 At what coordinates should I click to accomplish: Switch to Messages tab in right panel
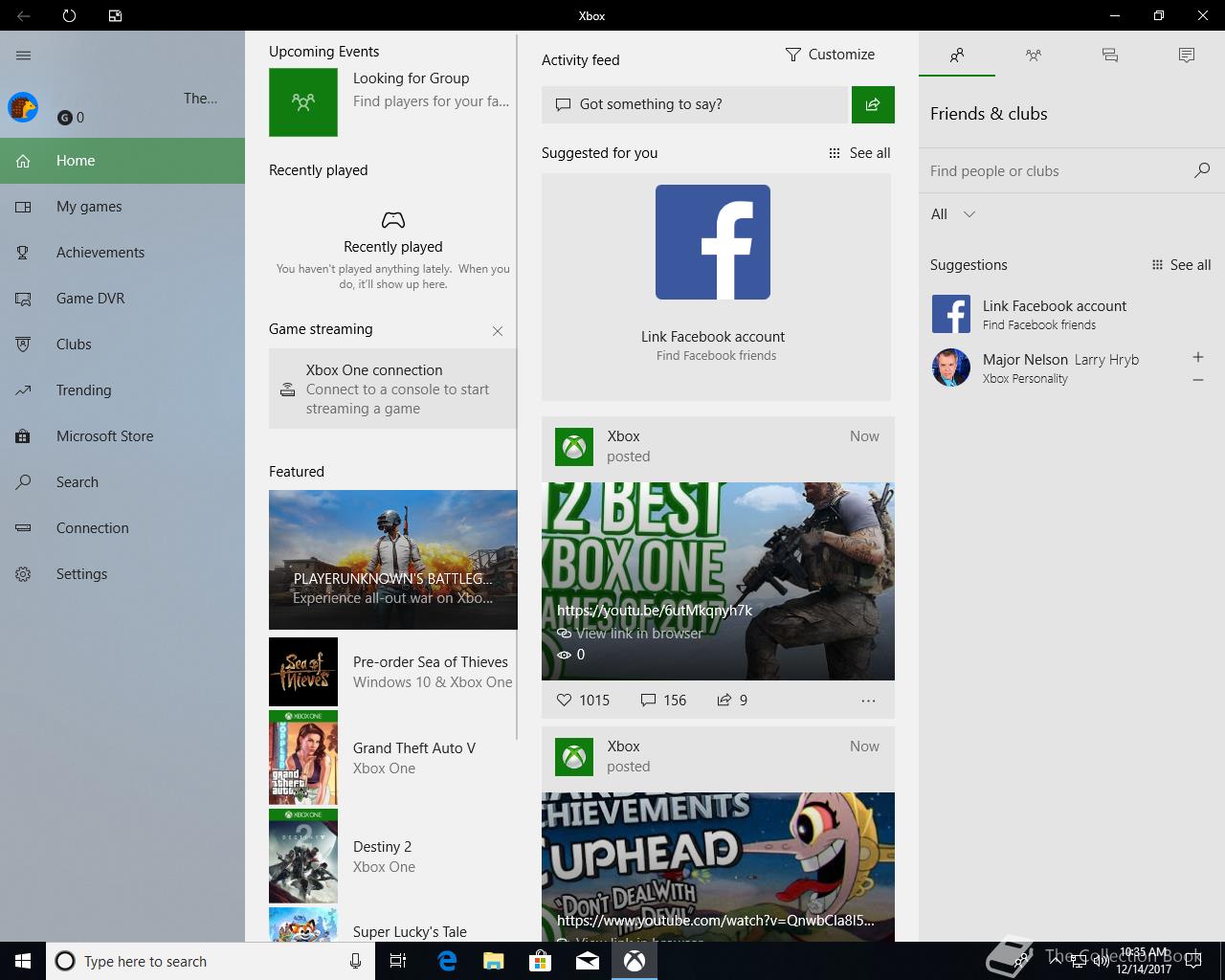point(1110,56)
